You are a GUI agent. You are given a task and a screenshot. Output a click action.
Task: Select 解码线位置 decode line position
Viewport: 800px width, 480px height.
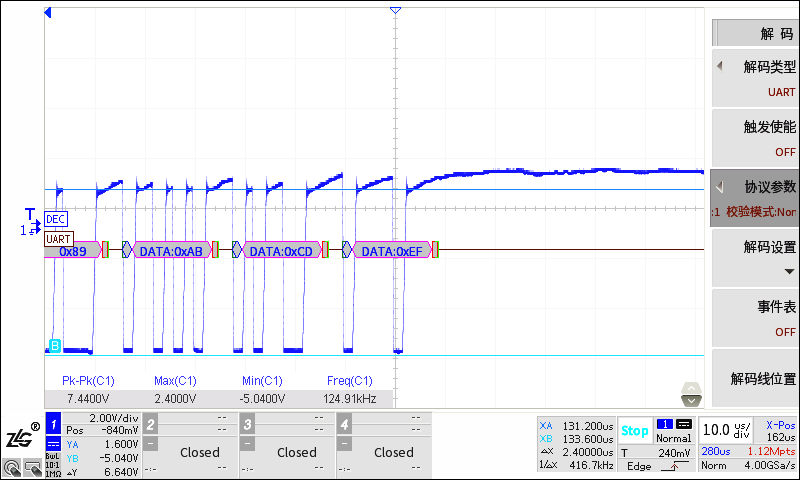pos(755,378)
